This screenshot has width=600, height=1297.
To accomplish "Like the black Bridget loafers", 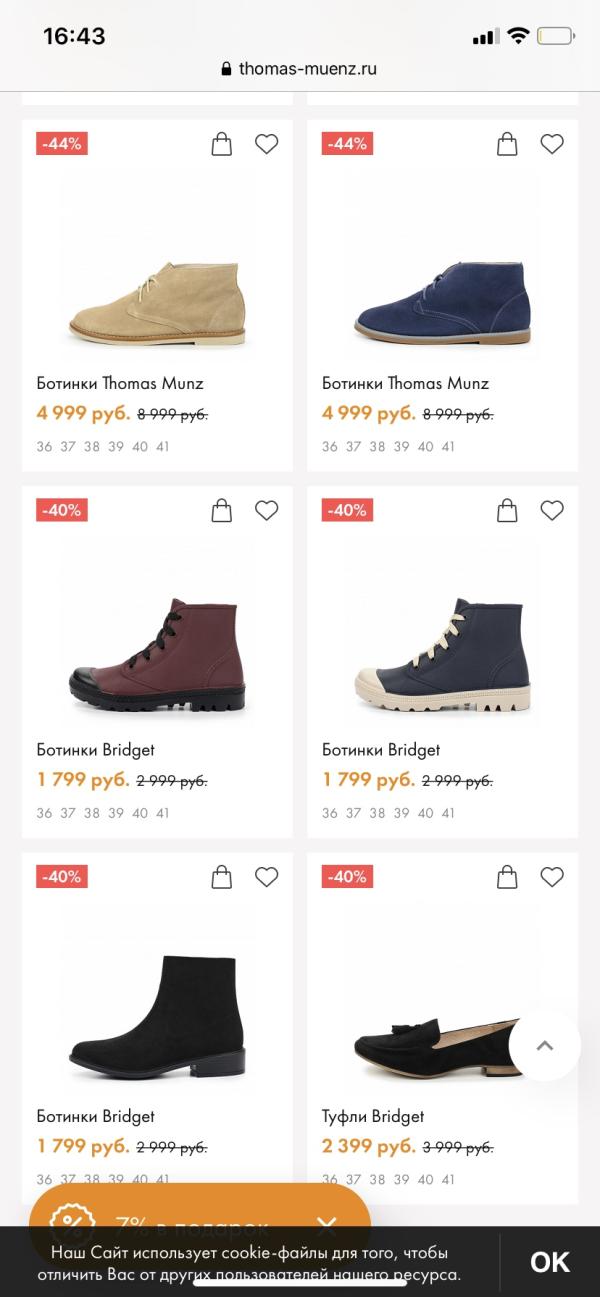I will point(552,877).
